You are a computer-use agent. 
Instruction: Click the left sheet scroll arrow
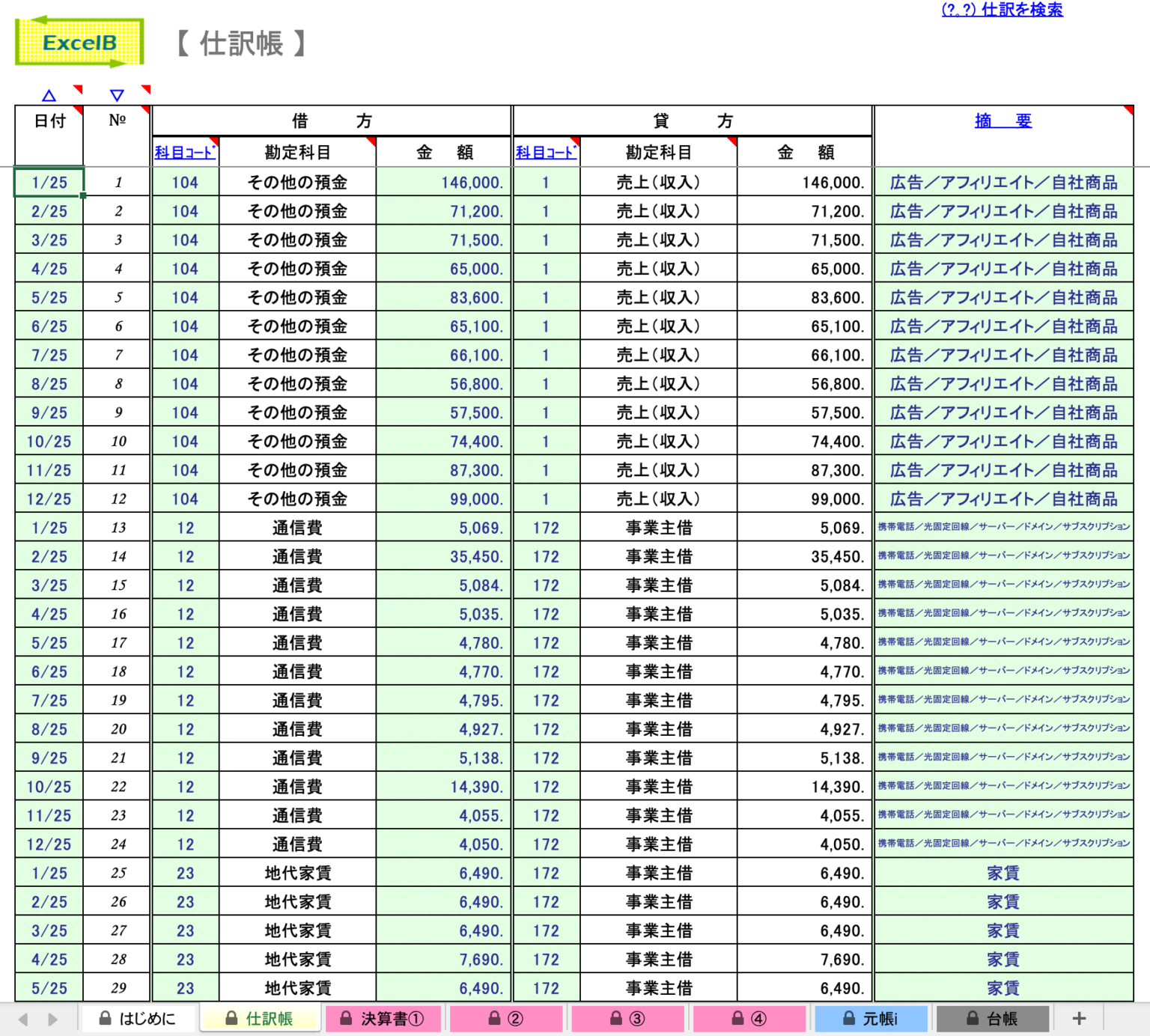pos(25,1018)
